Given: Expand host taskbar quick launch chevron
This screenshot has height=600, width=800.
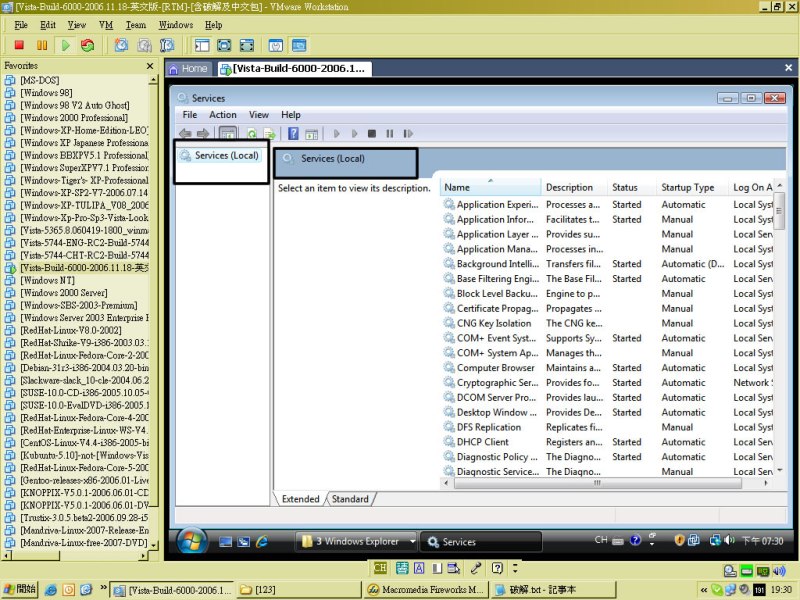Looking at the screenshot, I should coord(104,587).
